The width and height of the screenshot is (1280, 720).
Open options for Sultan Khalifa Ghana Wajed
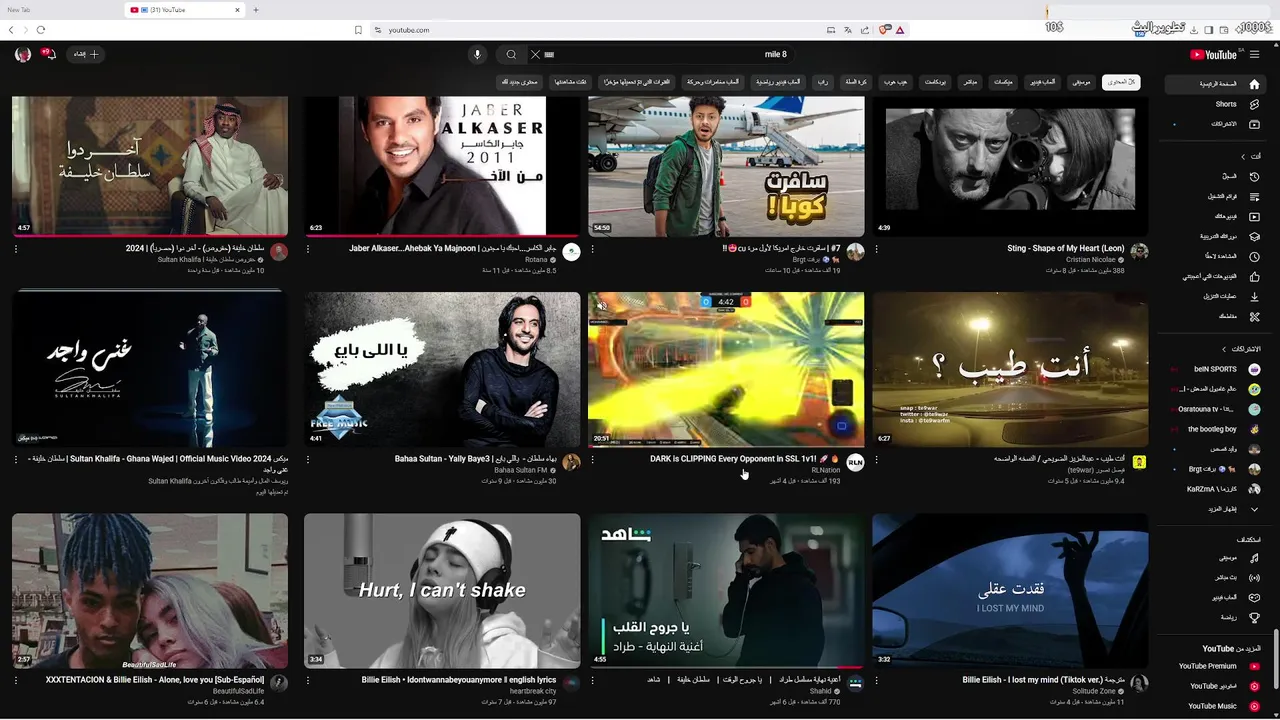point(16,460)
